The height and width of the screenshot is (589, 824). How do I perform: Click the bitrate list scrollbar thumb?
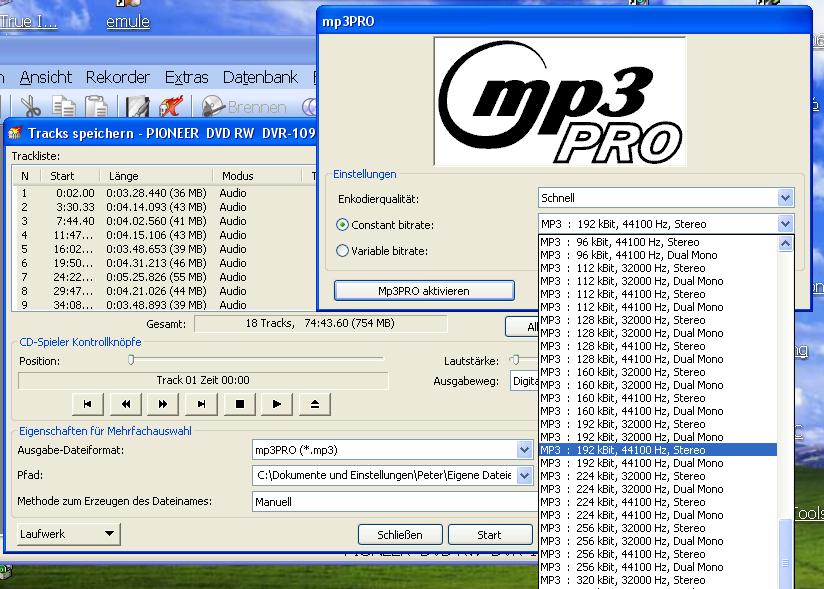click(x=785, y=554)
